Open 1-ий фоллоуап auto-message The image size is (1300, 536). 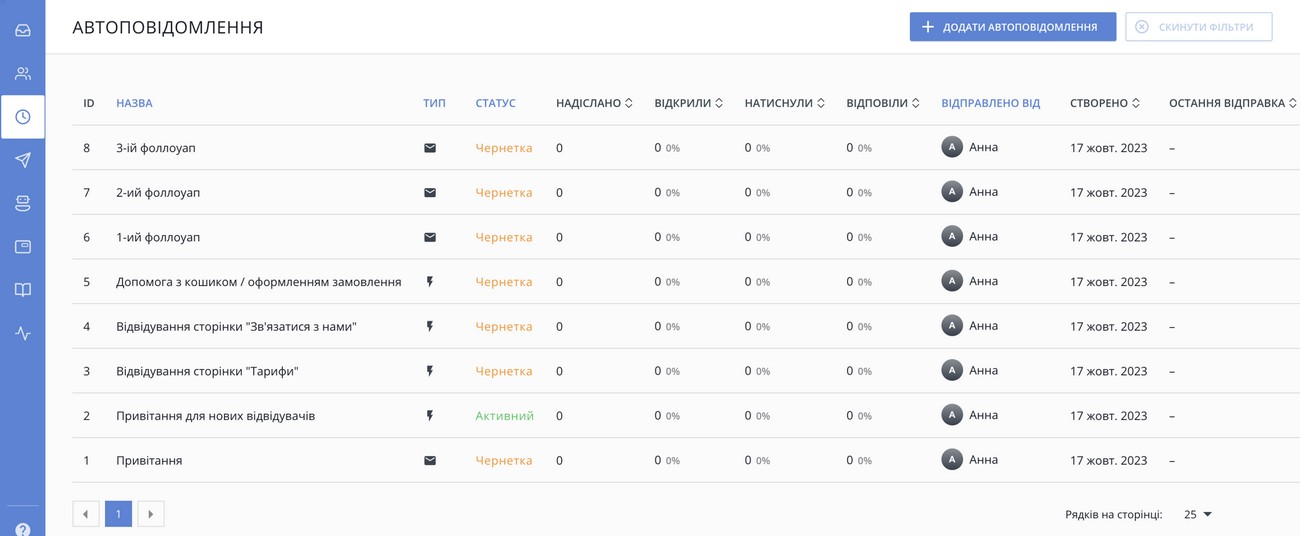(158, 237)
